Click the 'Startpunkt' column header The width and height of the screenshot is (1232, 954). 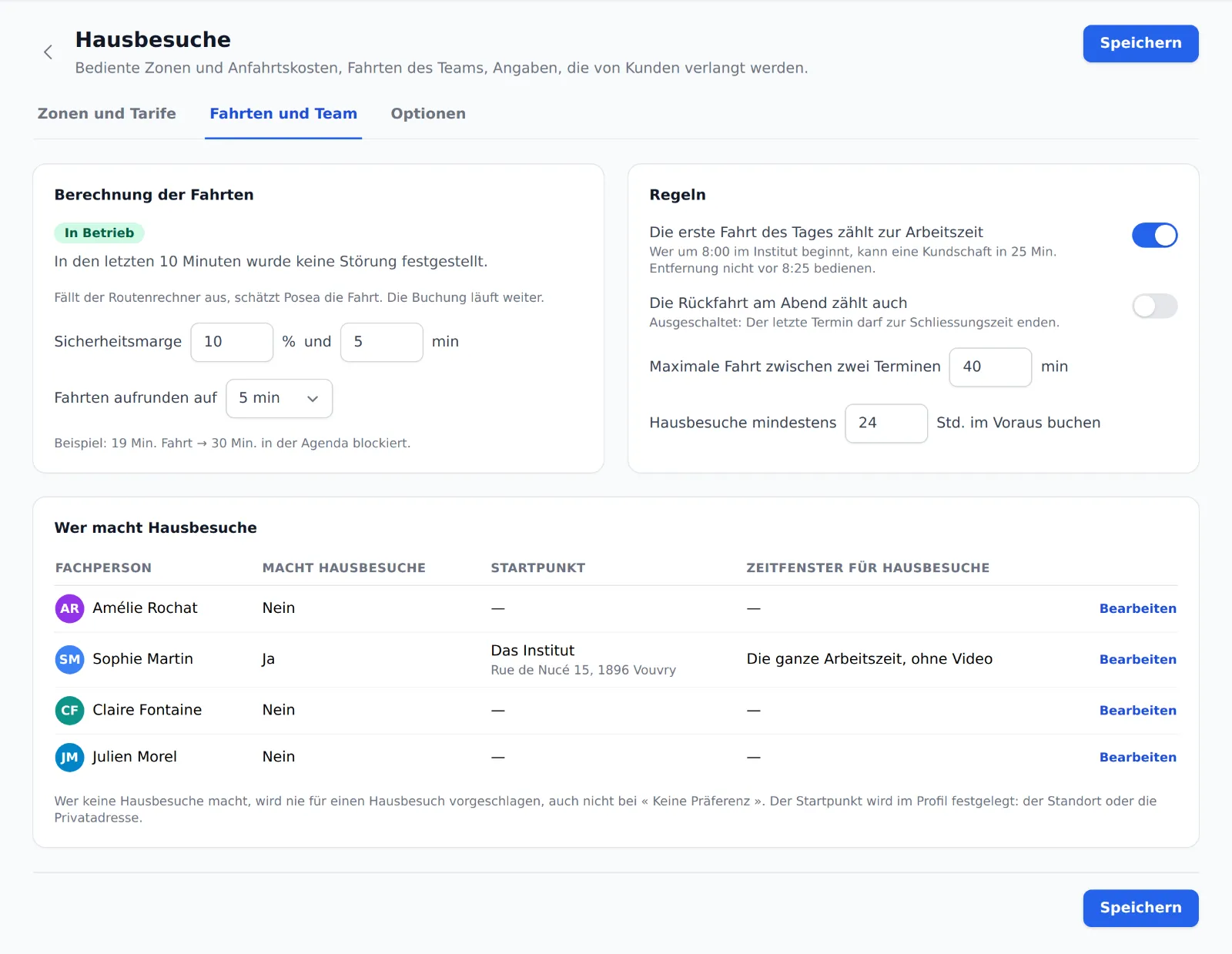tap(538, 568)
